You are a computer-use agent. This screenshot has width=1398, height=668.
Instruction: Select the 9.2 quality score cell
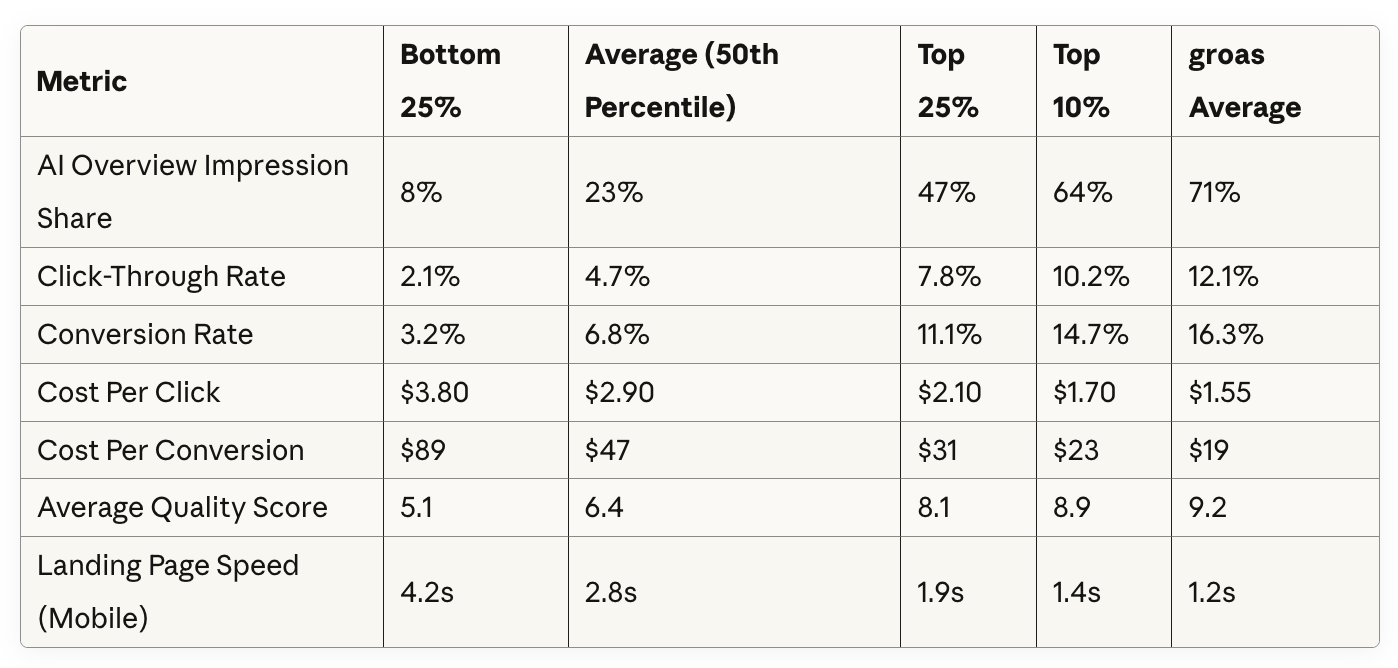pos(1209,508)
